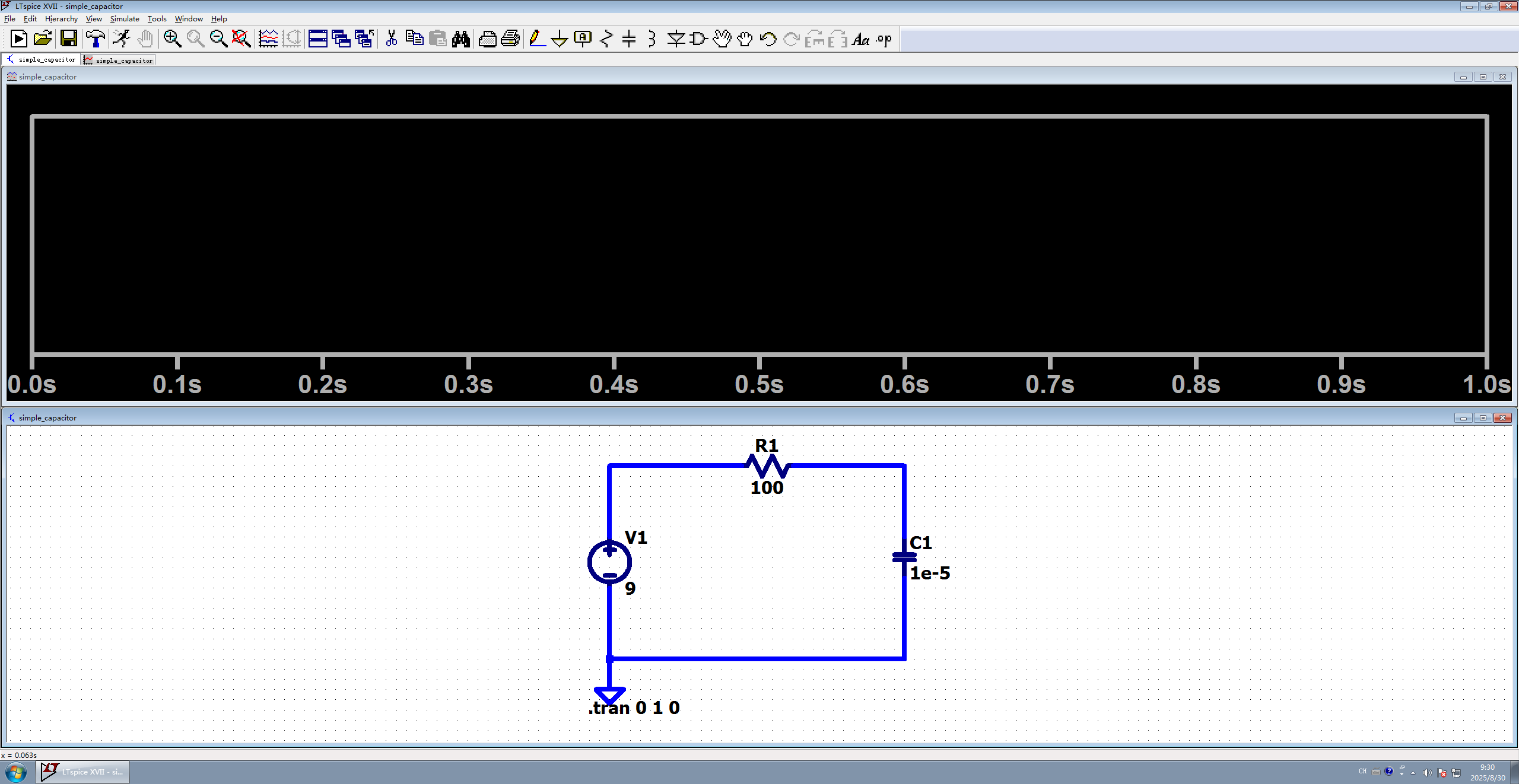The width and height of the screenshot is (1519, 784).
Task: Place a Ground symbol tool
Action: tap(559, 39)
